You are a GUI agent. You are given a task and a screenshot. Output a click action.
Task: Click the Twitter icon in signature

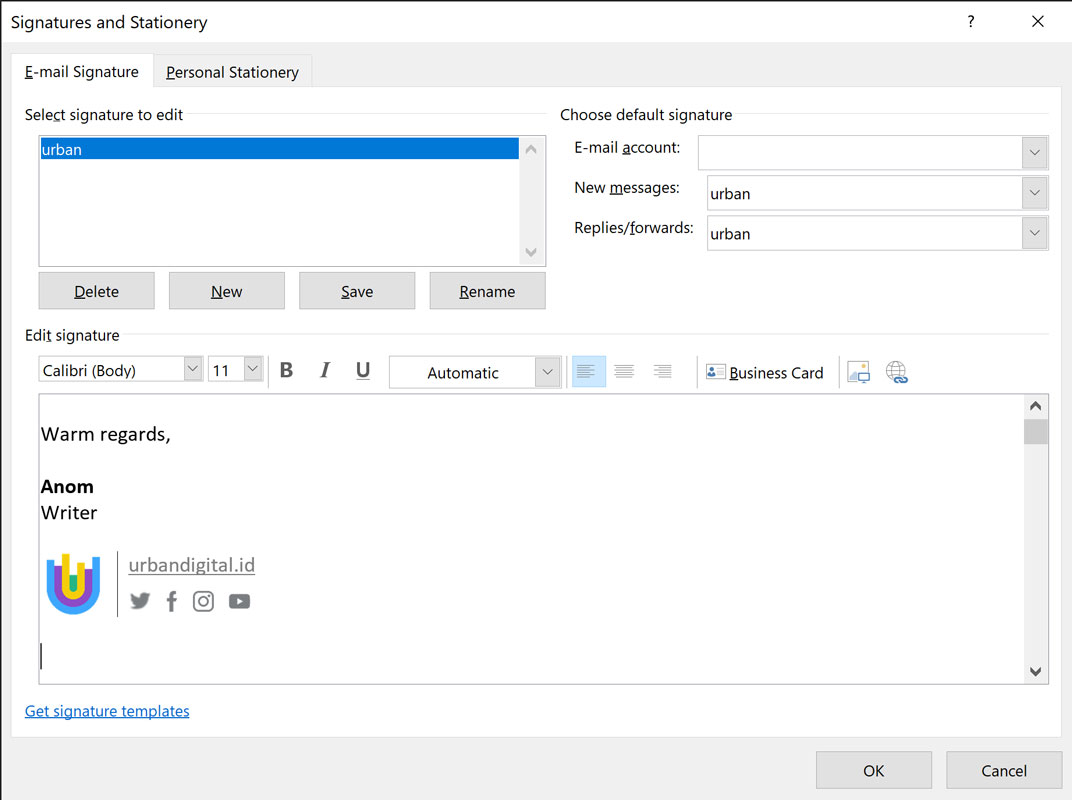tap(140, 601)
